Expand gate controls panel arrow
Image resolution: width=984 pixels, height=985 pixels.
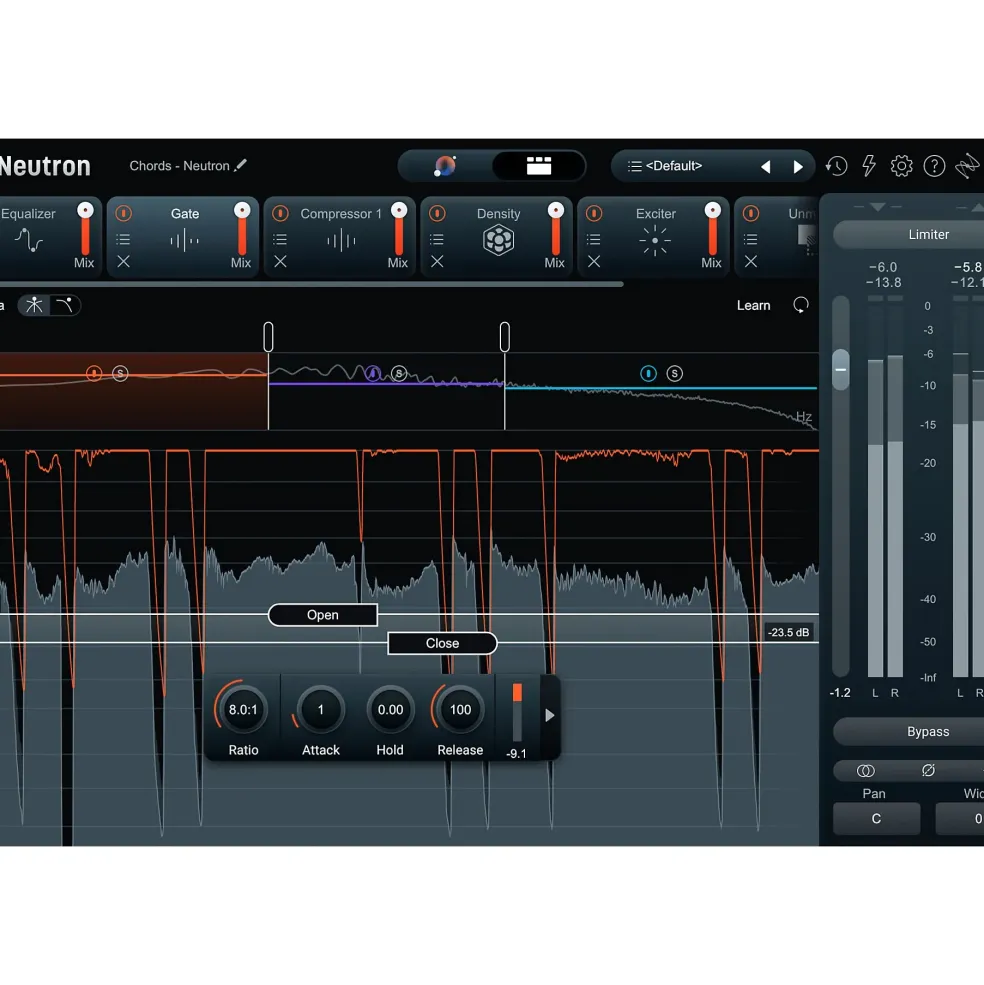coord(550,716)
